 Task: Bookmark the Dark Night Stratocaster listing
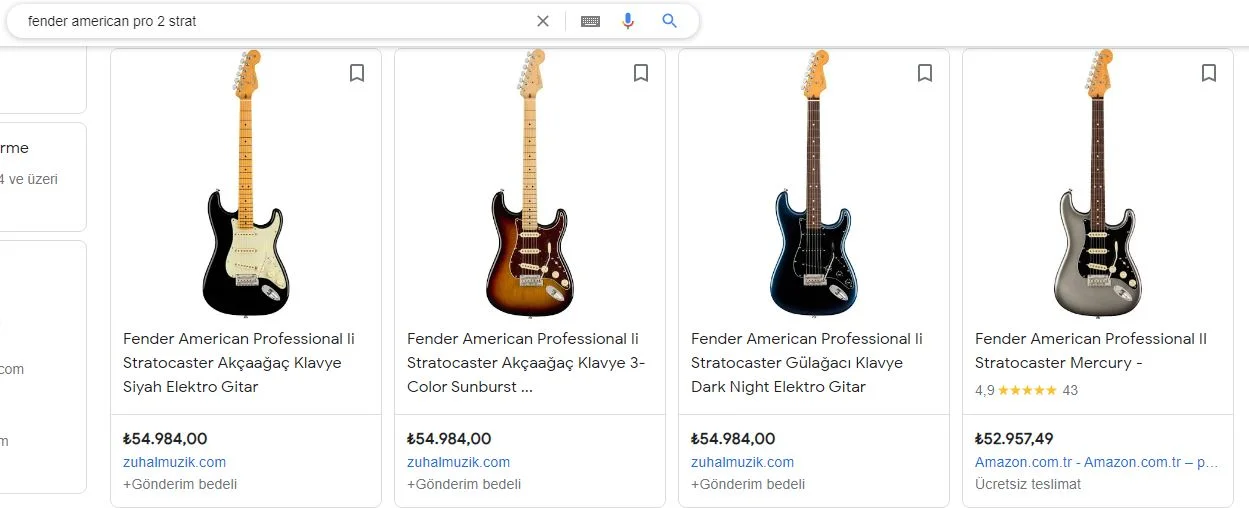point(925,73)
